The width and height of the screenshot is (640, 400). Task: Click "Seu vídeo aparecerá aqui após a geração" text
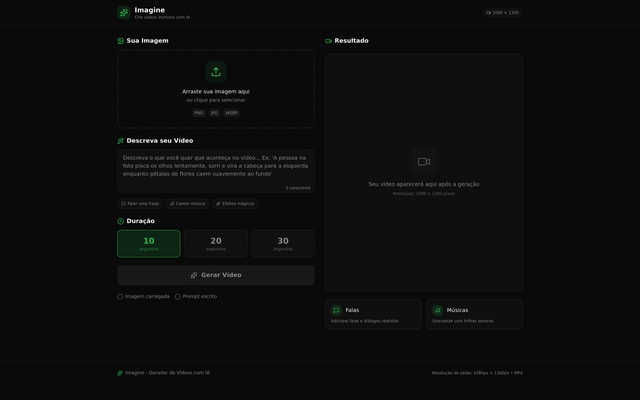(x=424, y=184)
